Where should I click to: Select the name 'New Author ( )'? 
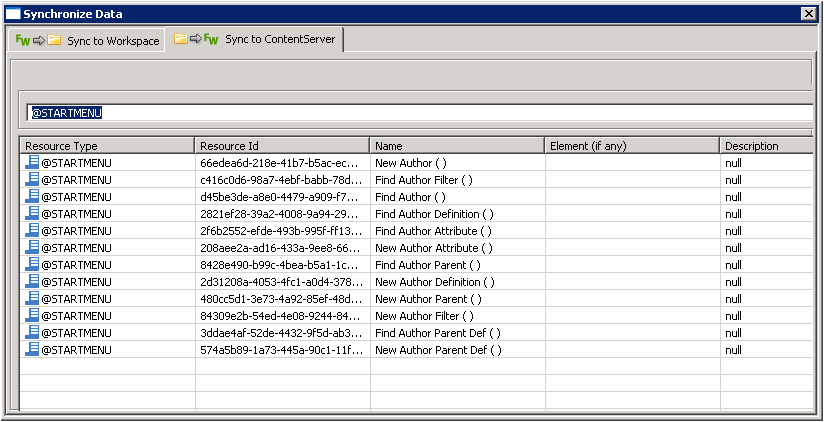(x=410, y=163)
